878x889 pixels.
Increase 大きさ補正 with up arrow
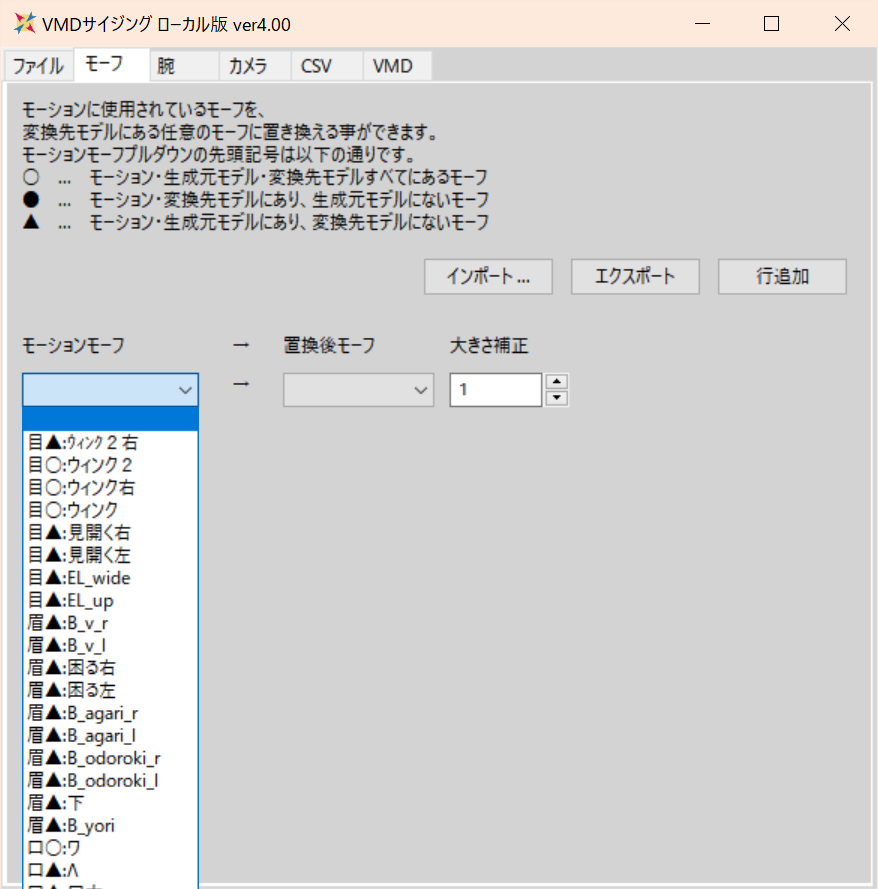pyautogui.click(x=557, y=381)
